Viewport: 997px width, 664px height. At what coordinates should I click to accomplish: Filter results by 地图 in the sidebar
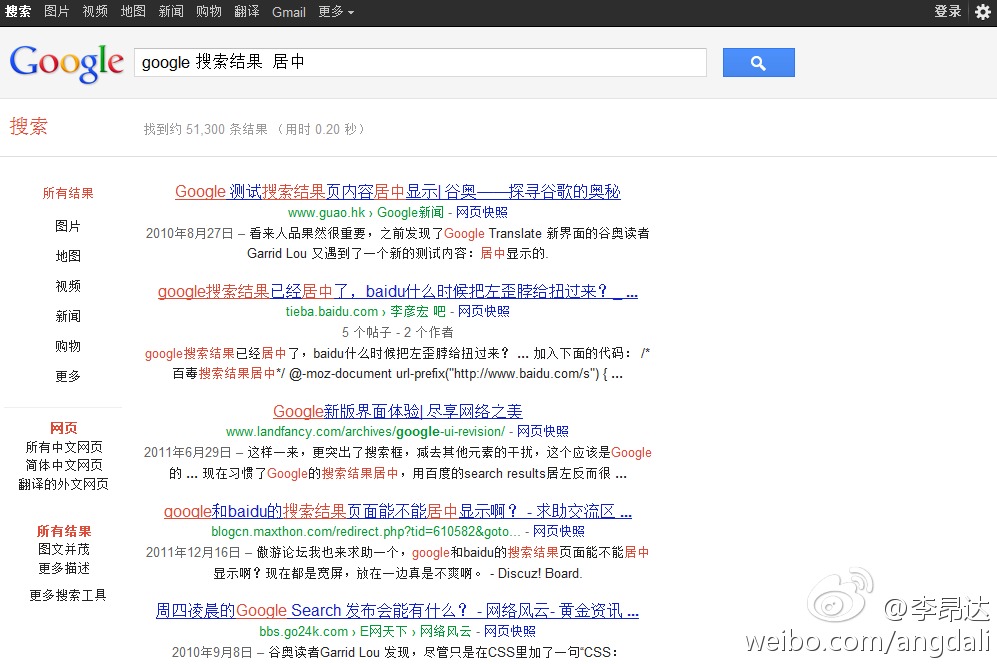coord(68,256)
